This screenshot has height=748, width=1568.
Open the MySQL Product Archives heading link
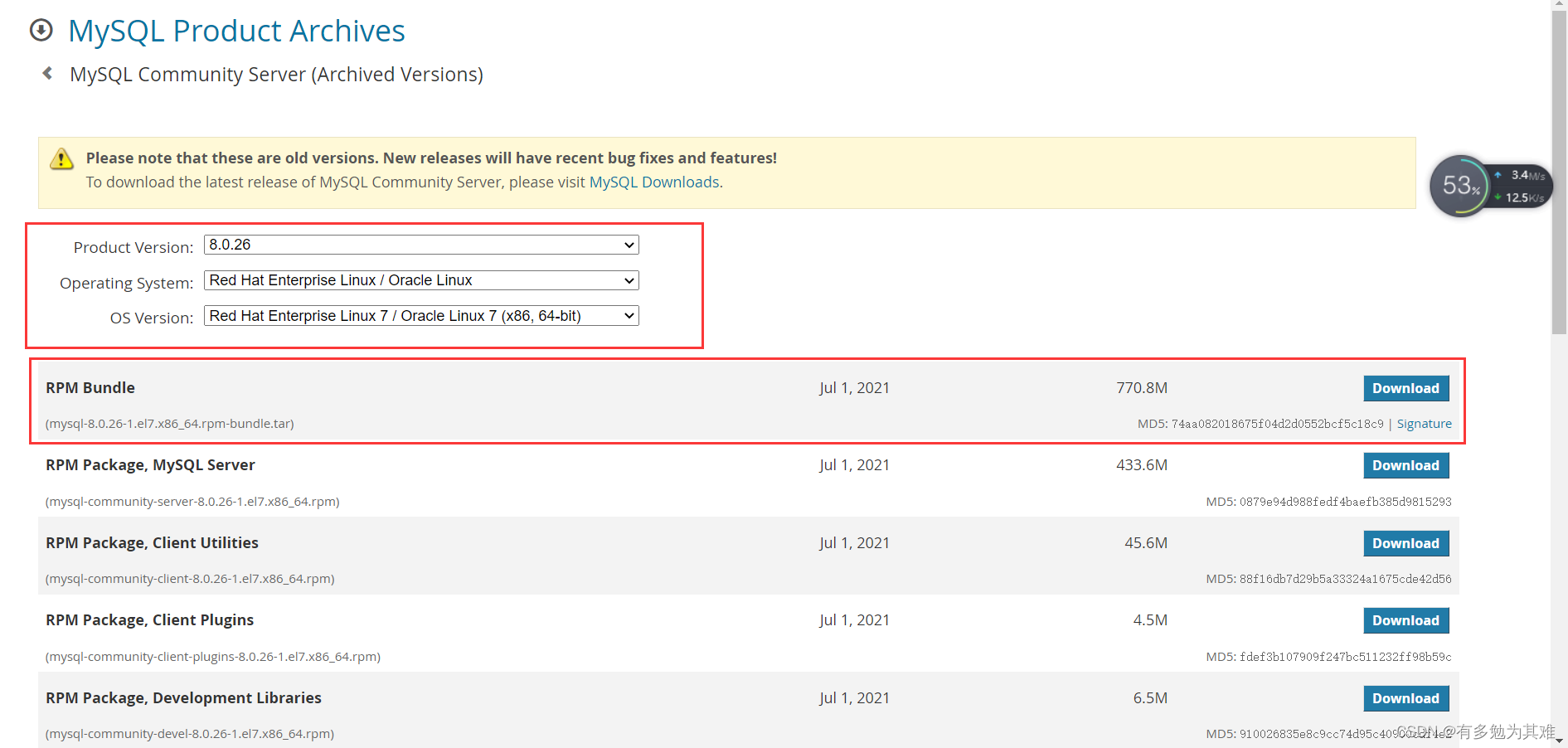coord(236,31)
